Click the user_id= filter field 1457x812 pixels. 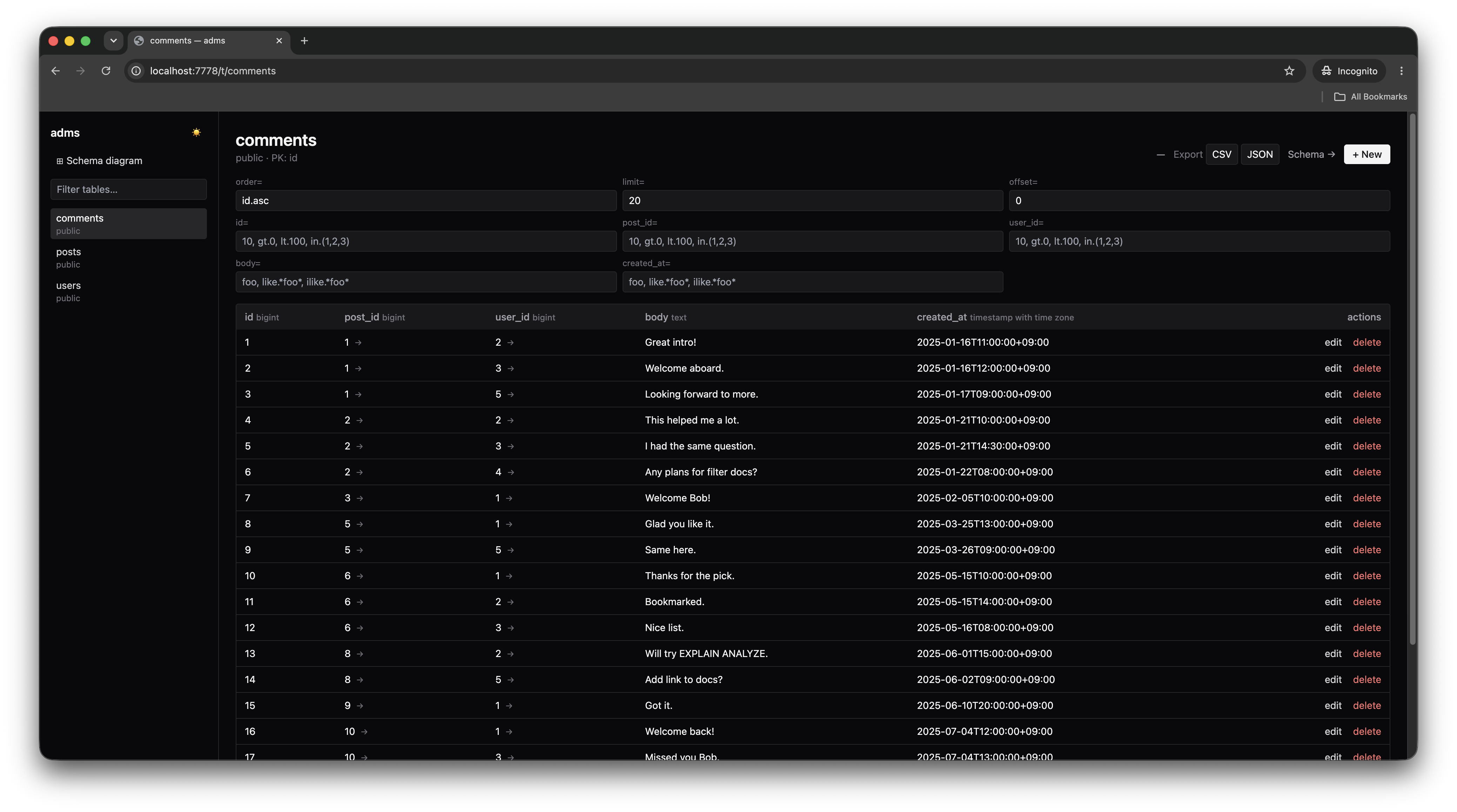tap(1199, 242)
